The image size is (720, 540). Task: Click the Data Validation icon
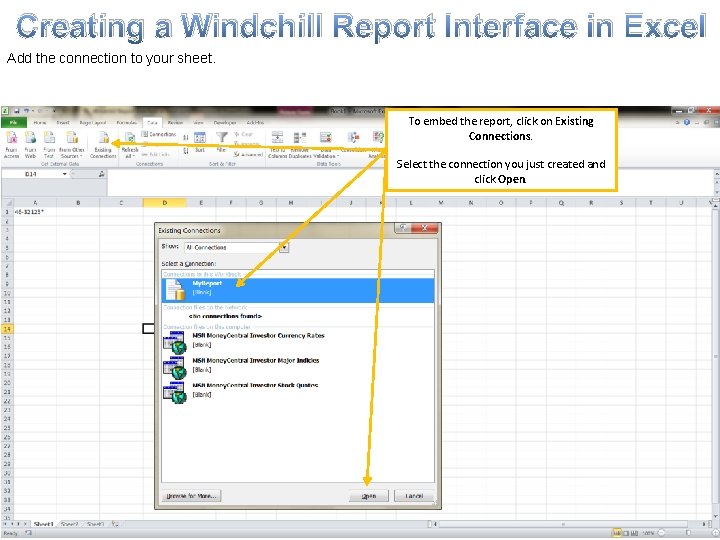(326, 144)
